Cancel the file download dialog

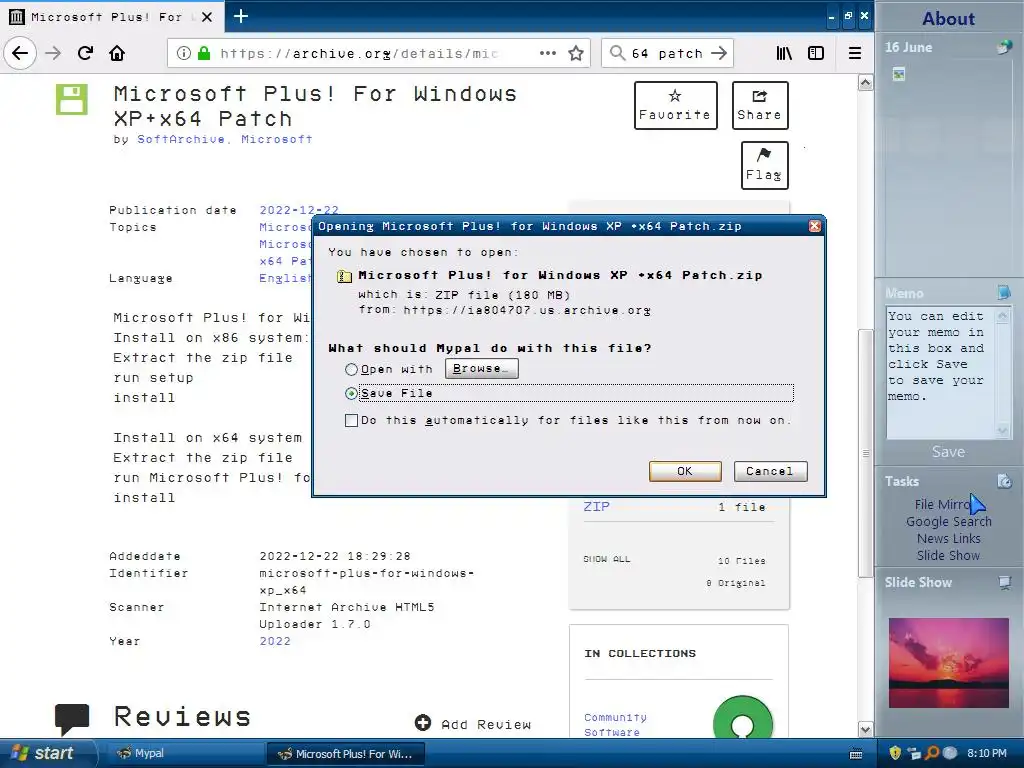coord(770,471)
